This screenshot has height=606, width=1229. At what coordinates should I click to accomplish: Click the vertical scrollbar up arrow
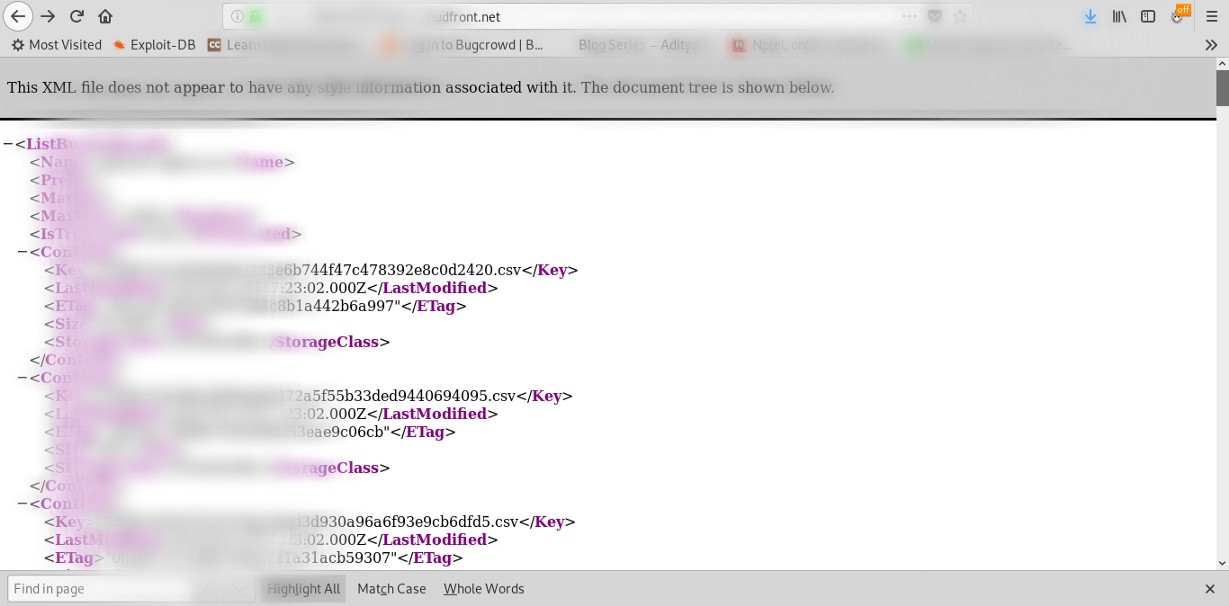[x=1222, y=64]
